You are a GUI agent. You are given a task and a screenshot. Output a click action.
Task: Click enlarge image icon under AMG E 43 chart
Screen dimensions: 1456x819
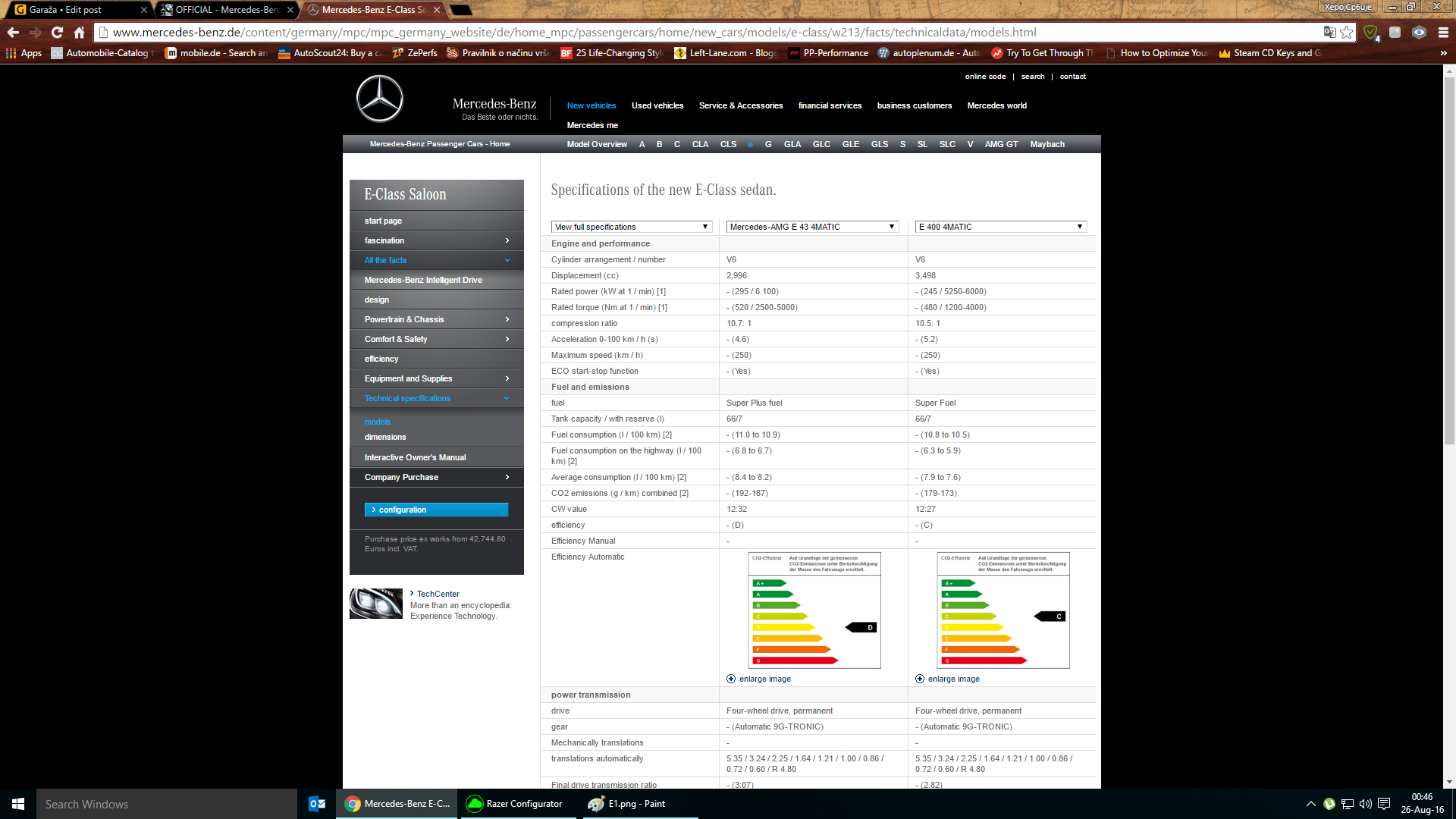click(x=731, y=679)
